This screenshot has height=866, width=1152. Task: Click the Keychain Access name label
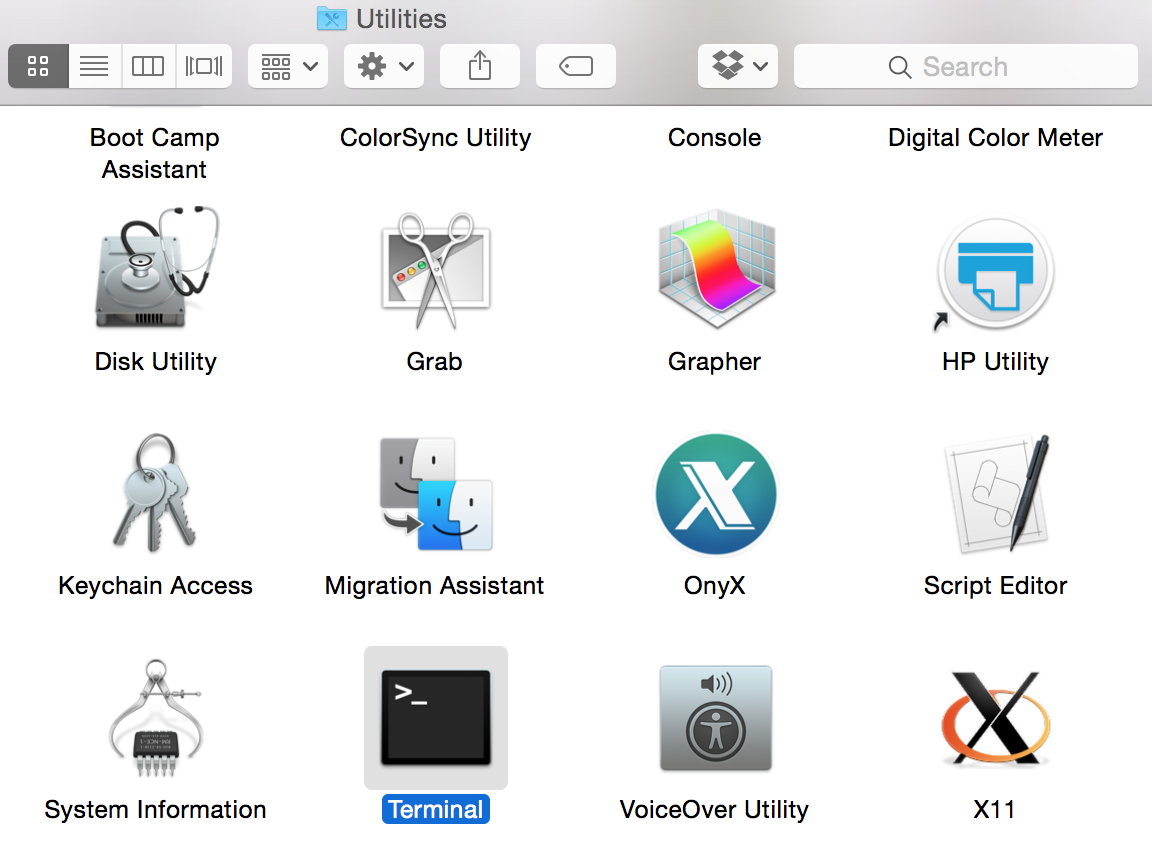click(156, 585)
